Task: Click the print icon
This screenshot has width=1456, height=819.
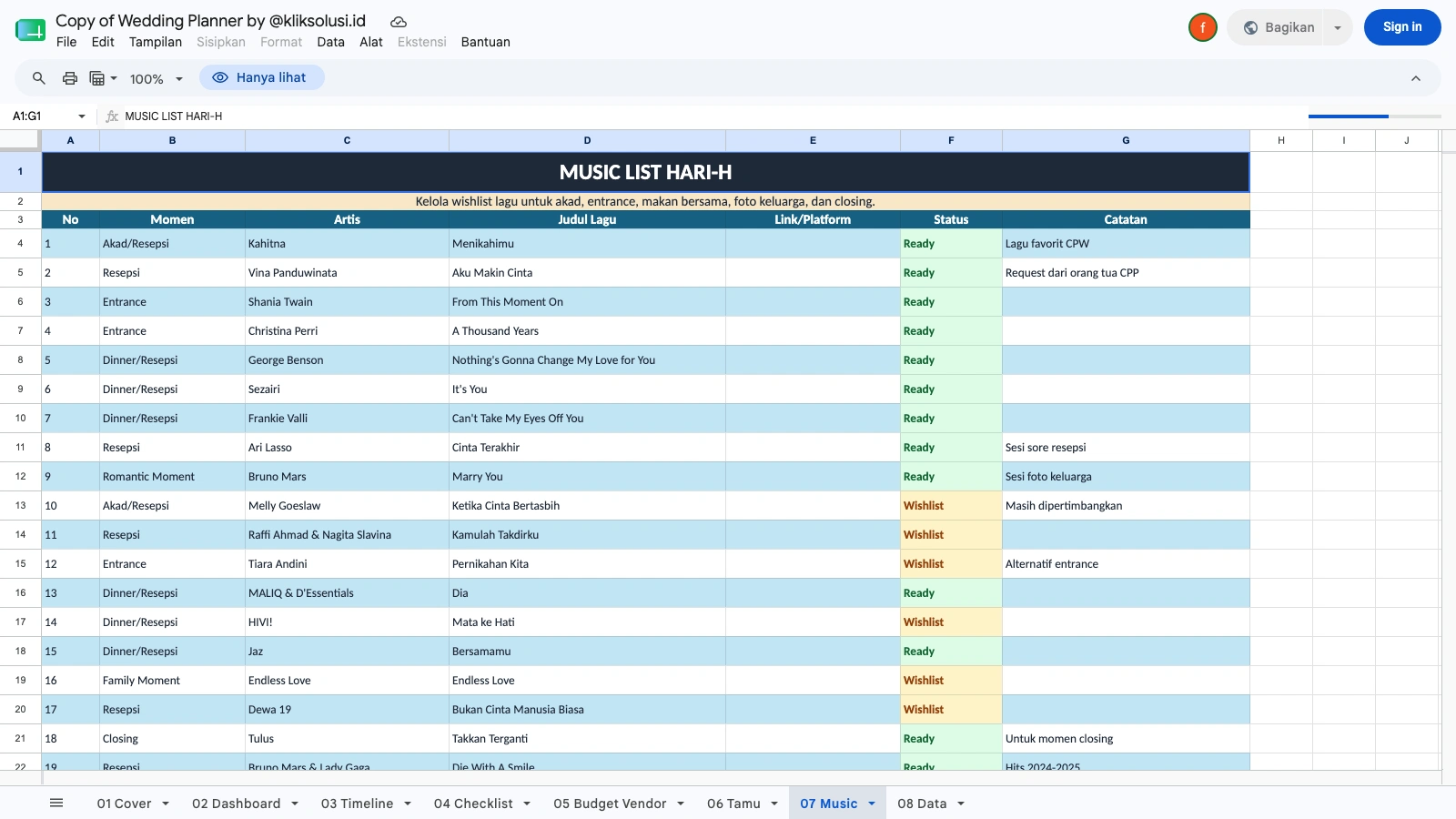Action: [70, 78]
